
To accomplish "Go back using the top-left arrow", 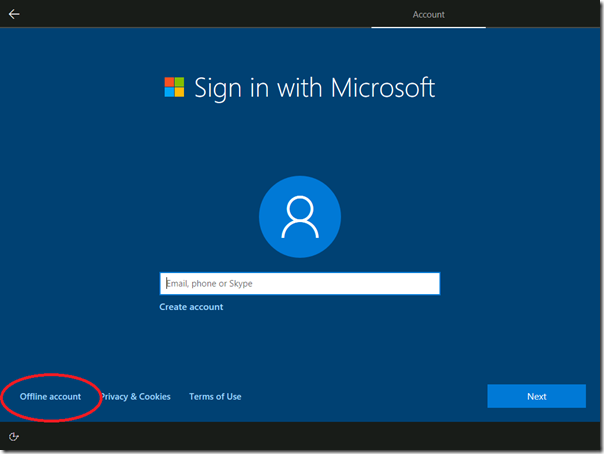I will (14, 14).
